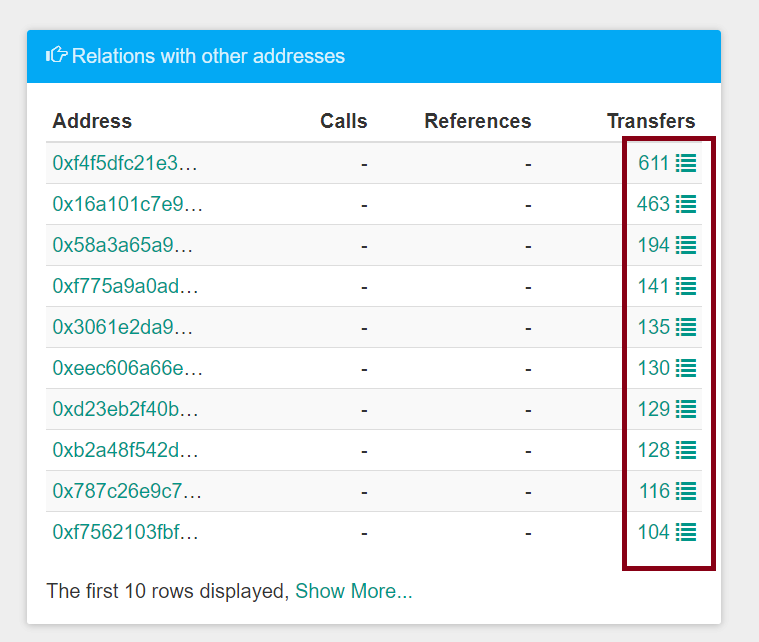759x642 pixels.
Task: Open address 0xf4f5dfc21e3…
Action: coord(125,163)
